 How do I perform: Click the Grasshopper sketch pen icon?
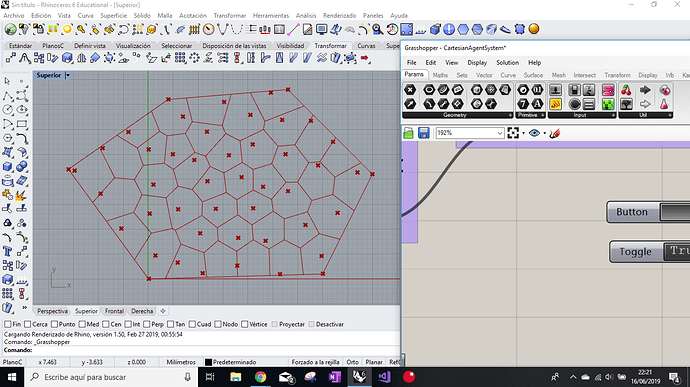(x=554, y=133)
